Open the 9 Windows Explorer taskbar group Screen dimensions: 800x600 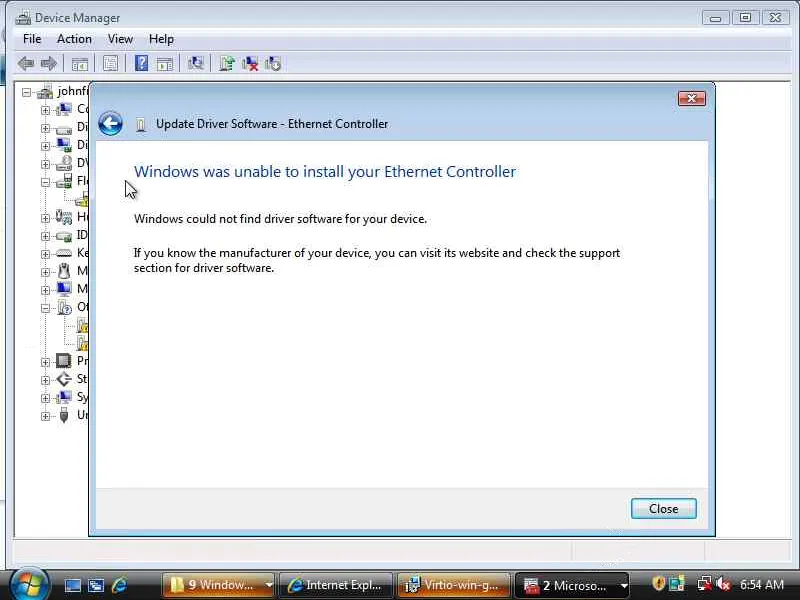218,585
